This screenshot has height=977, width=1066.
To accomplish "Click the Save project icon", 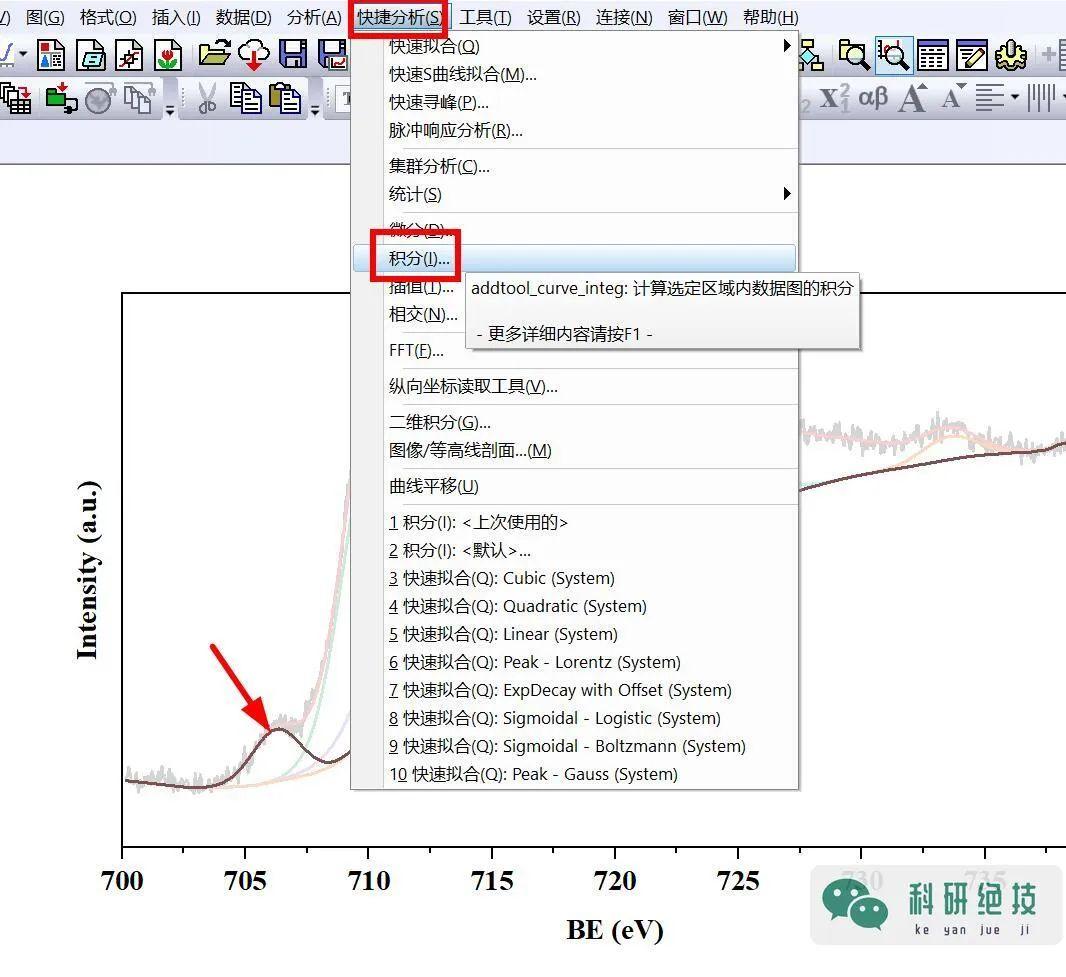I will 291,57.
